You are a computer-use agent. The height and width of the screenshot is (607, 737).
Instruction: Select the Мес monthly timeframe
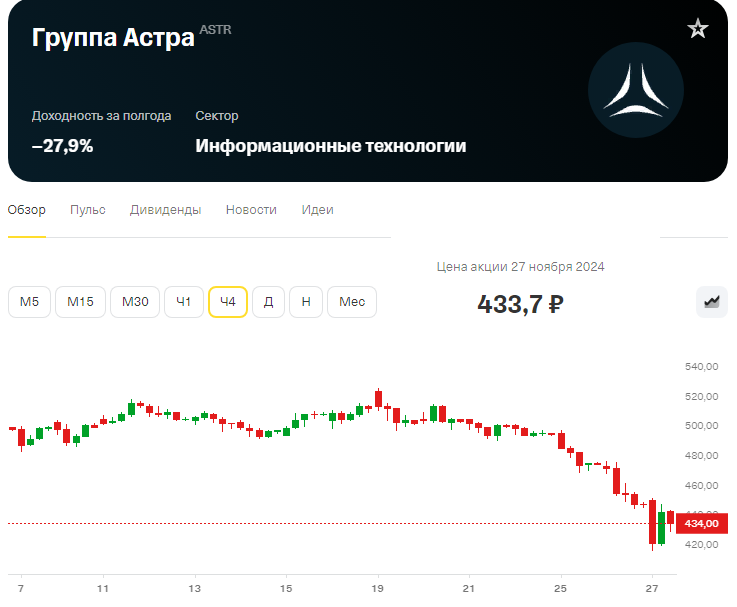(x=352, y=302)
